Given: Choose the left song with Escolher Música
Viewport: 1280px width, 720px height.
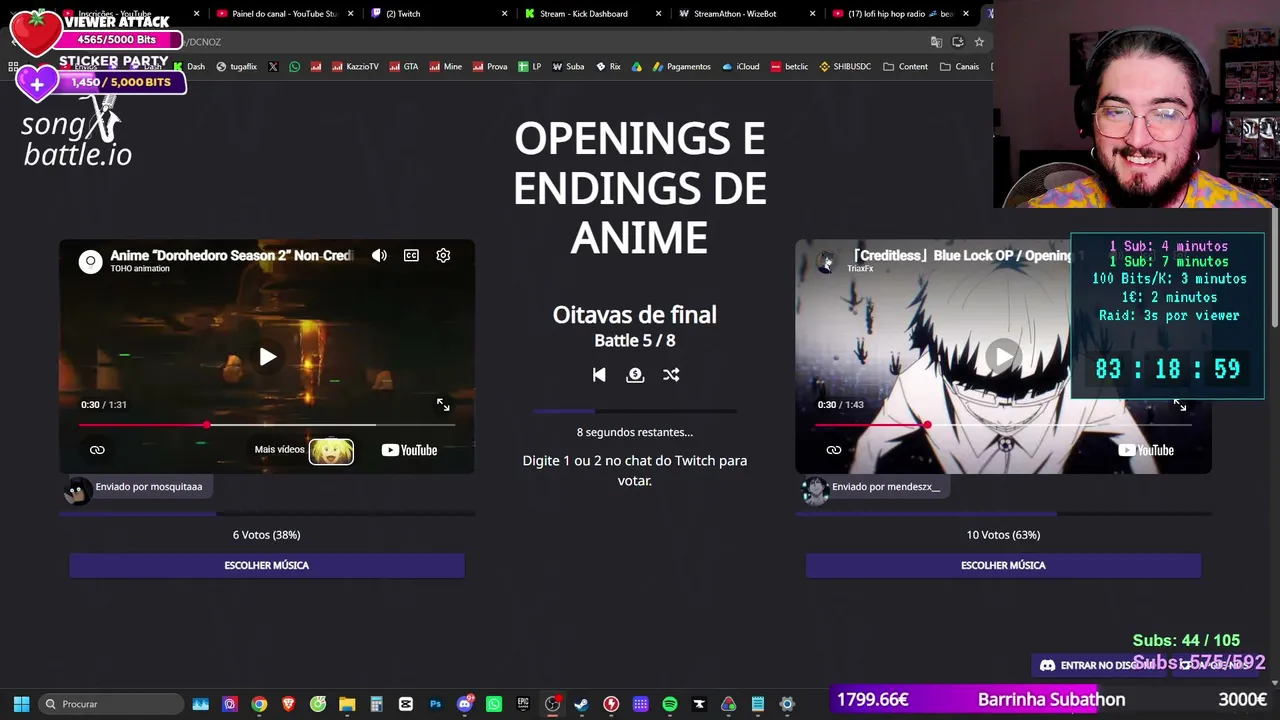Looking at the screenshot, I should (267, 566).
